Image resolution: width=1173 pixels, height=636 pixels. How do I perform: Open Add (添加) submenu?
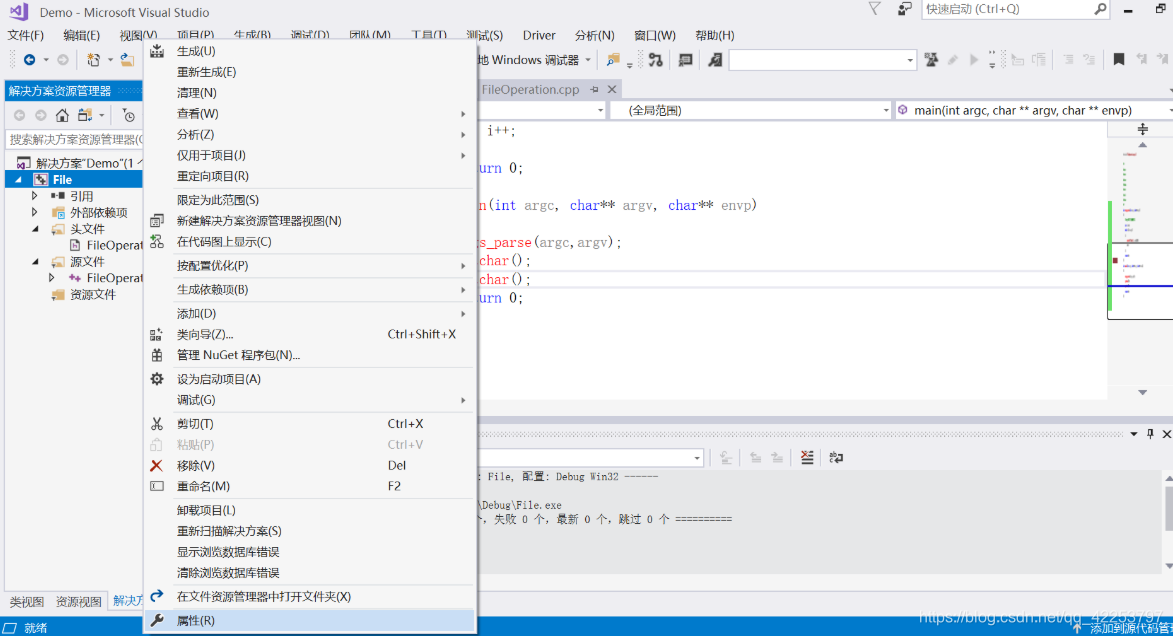pyautogui.click(x=310, y=314)
